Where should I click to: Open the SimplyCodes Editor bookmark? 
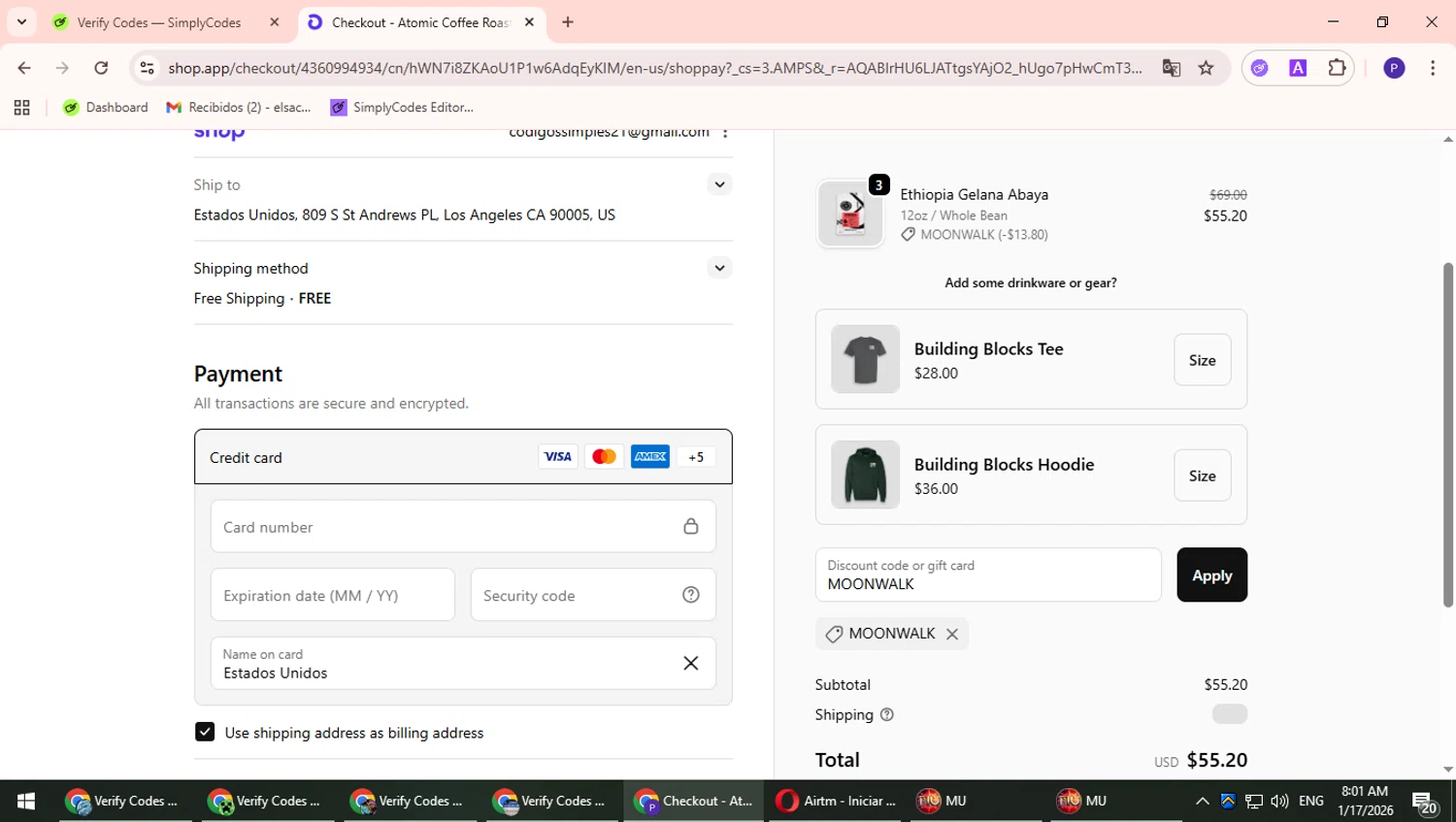click(402, 108)
